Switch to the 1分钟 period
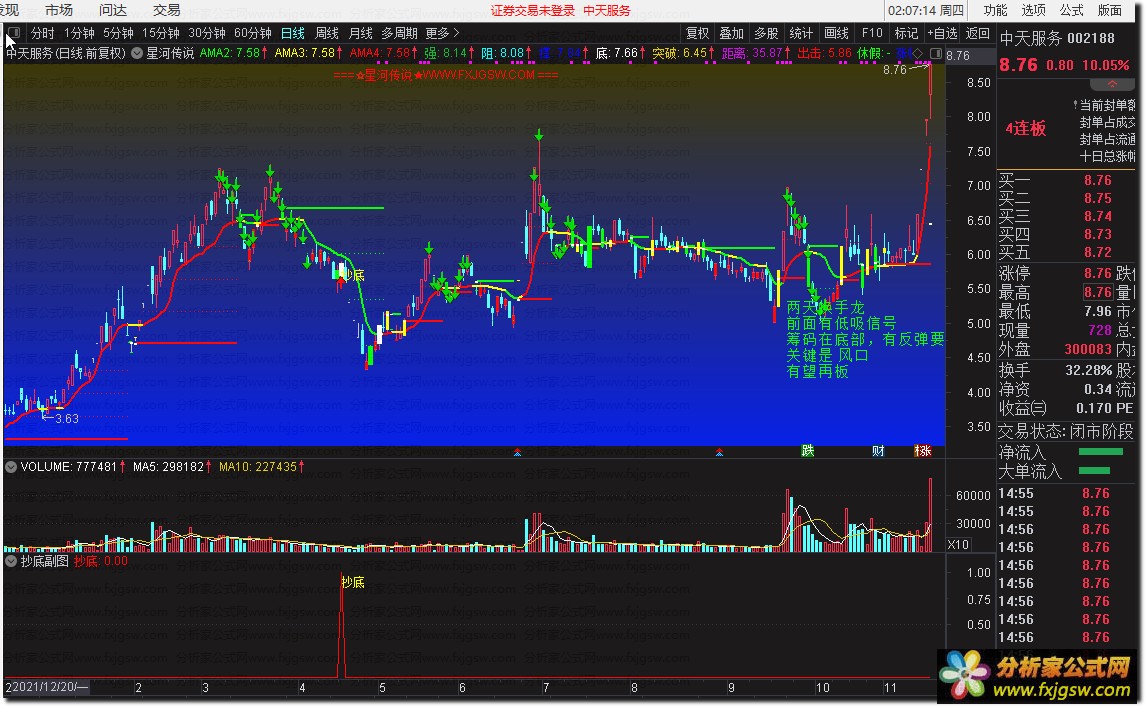The height and width of the screenshot is (707, 1147). (x=79, y=33)
